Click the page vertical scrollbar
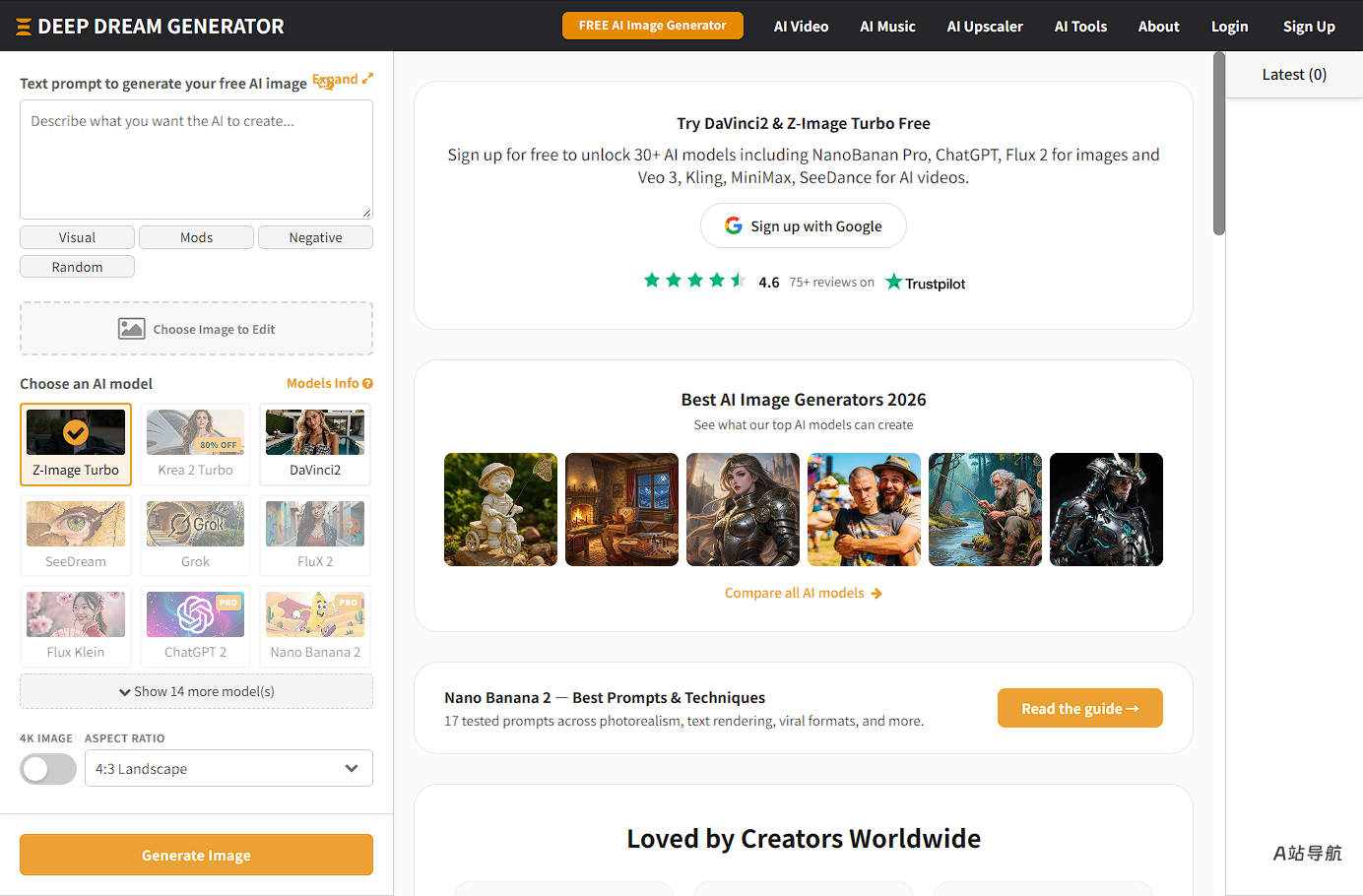 (x=1219, y=144)
